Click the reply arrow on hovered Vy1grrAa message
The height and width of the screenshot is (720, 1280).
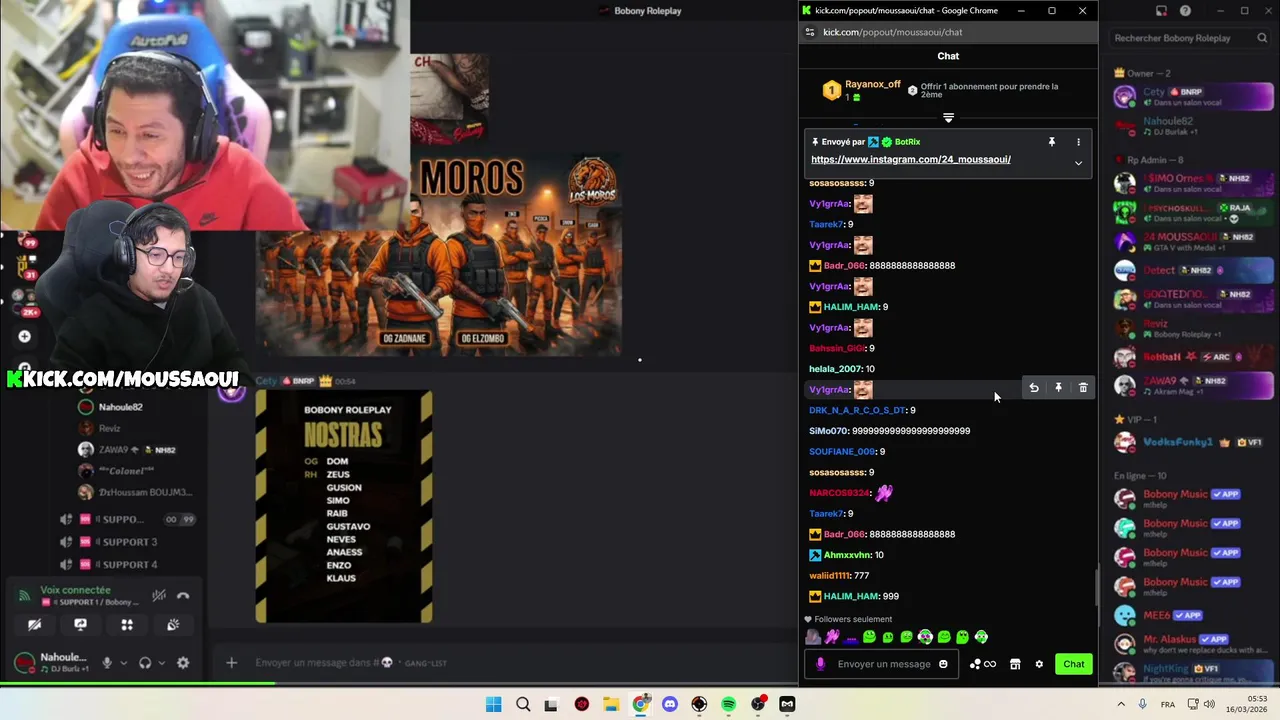pos(1034,388)
